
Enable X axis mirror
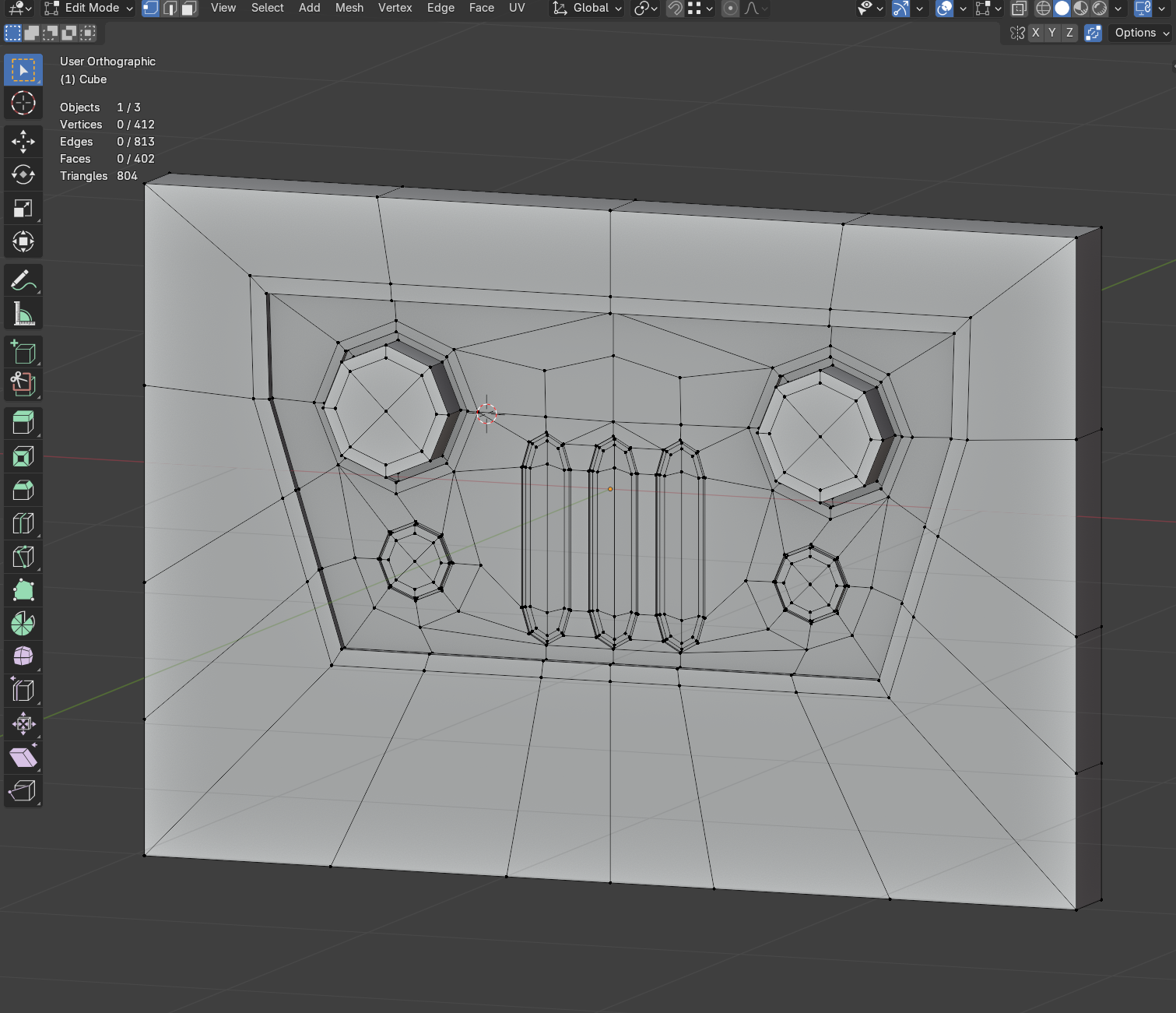[x=1035, y=33]
